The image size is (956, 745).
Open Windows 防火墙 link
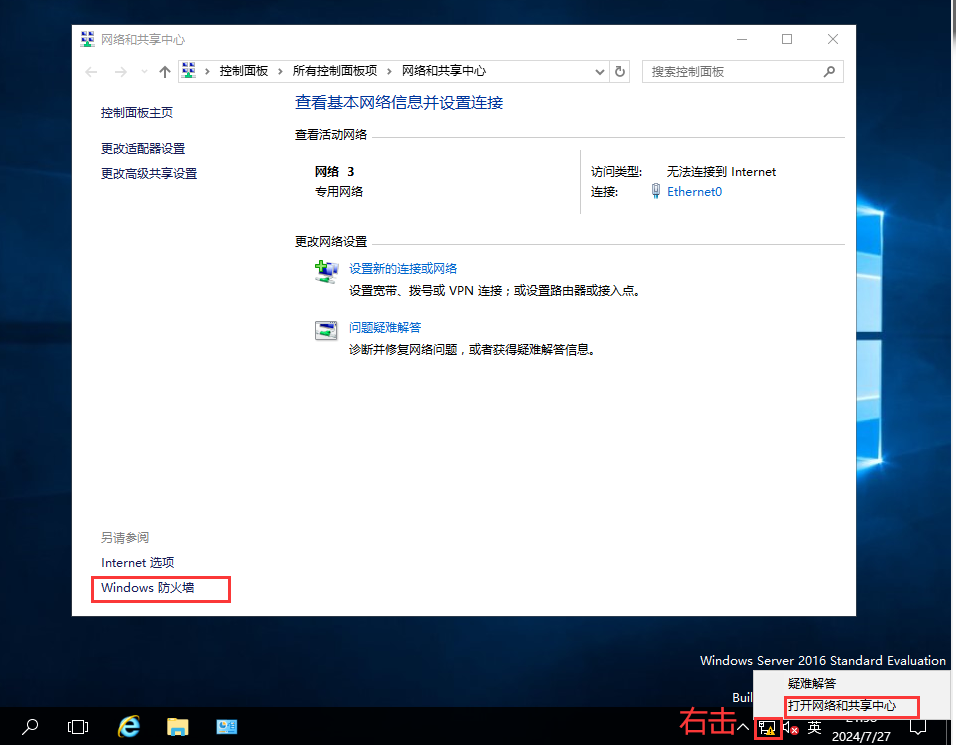148,588
